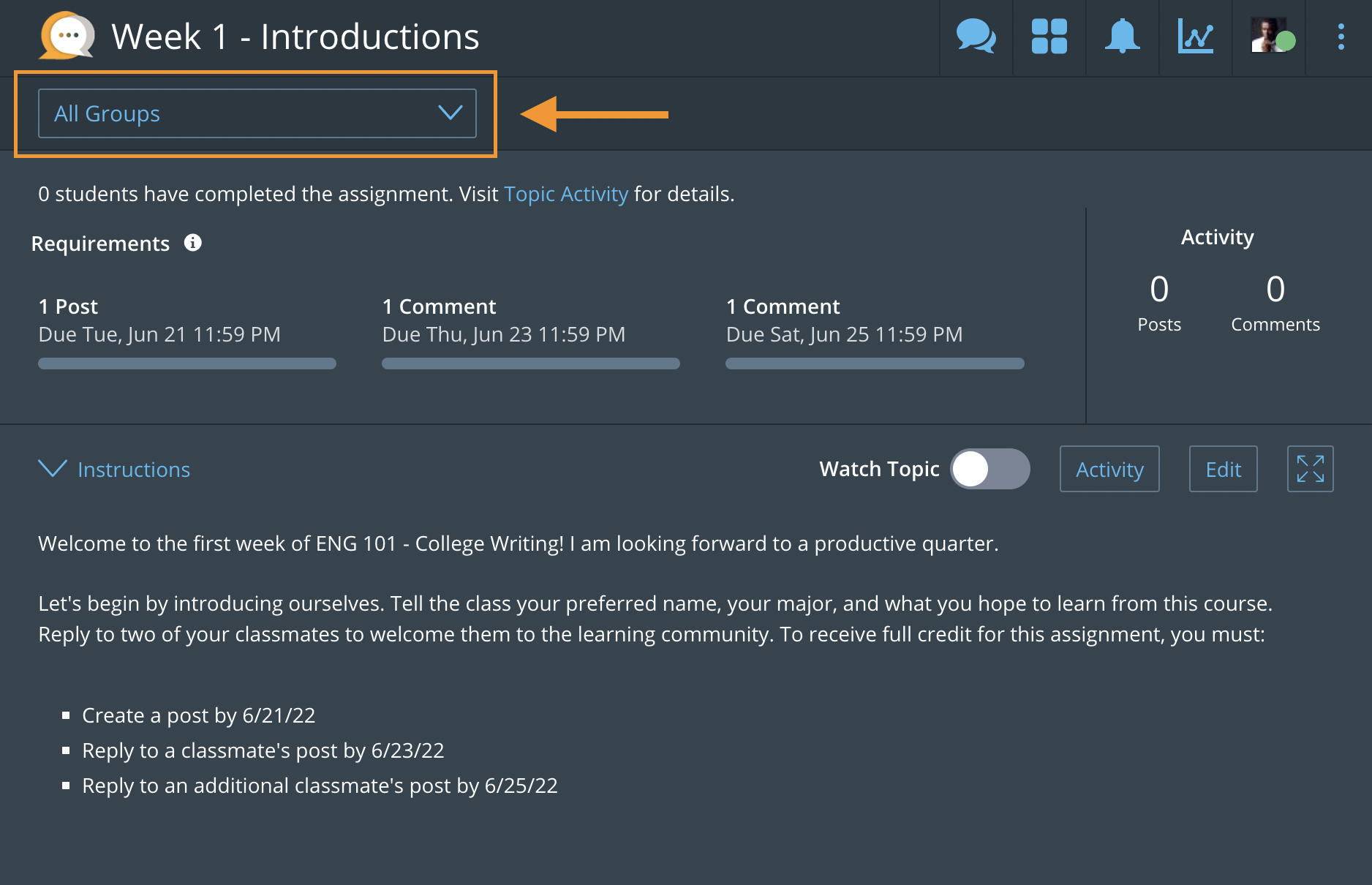Screen dimensions: 1372x885
Task: Click the All Groups dropdown chevron
Action: point(450,113)
